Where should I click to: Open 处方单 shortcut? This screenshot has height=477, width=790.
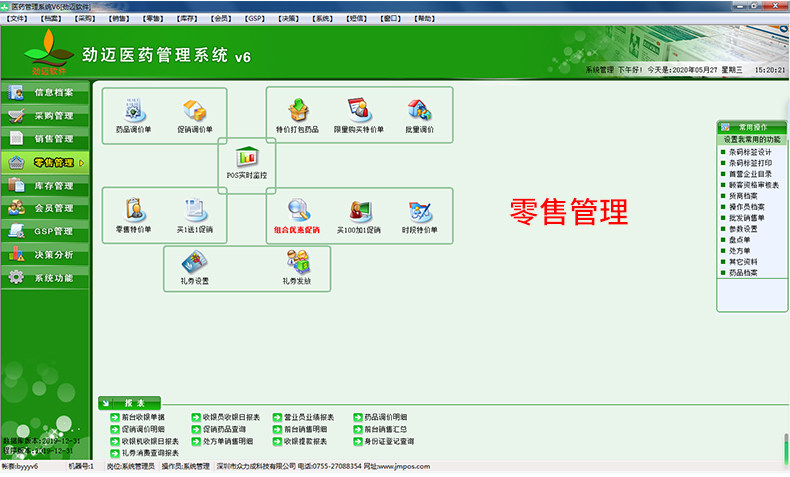point(740,251)
